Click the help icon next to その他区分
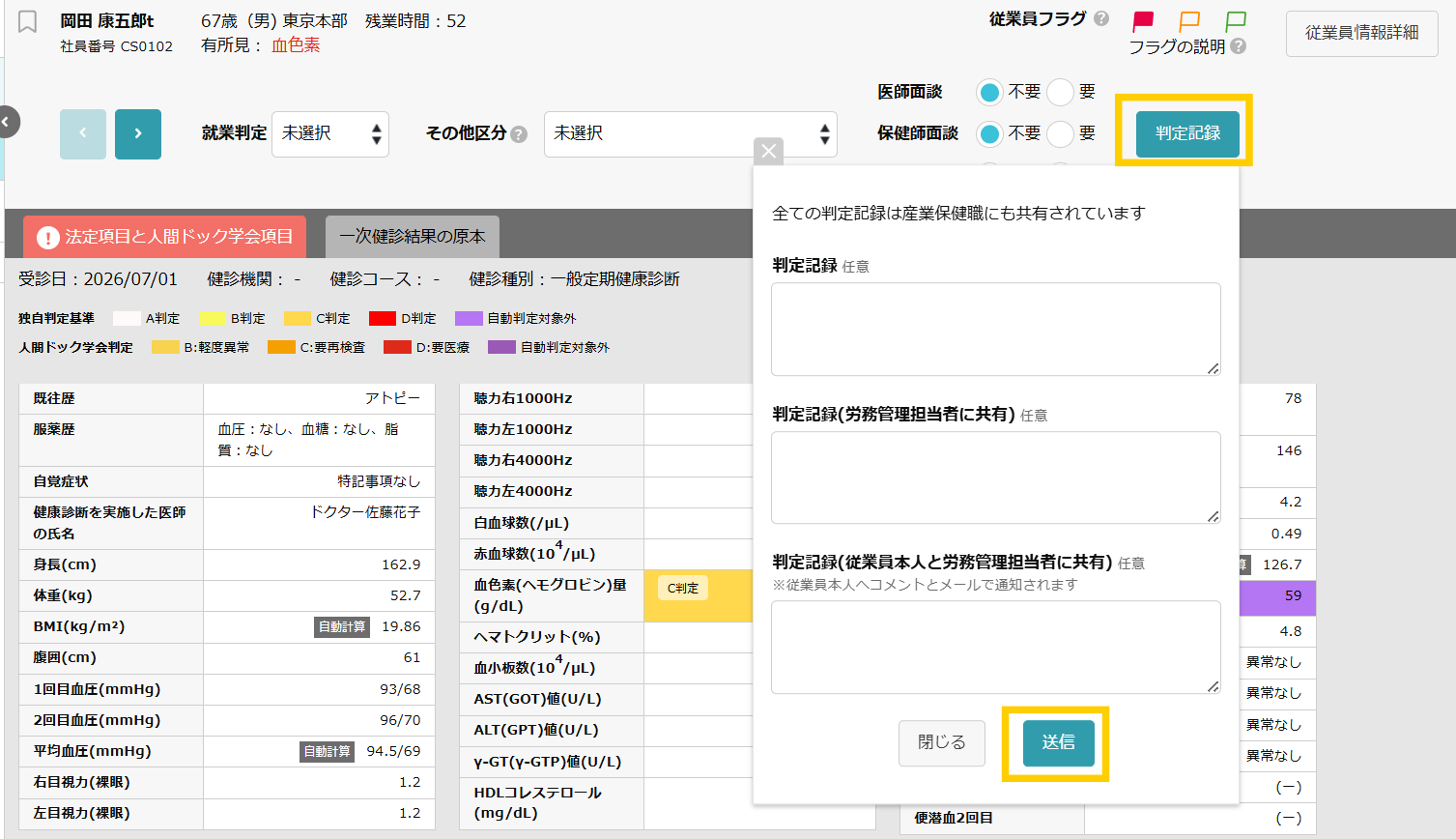This screenshot has height=839, width=1456. coord(519,134)
